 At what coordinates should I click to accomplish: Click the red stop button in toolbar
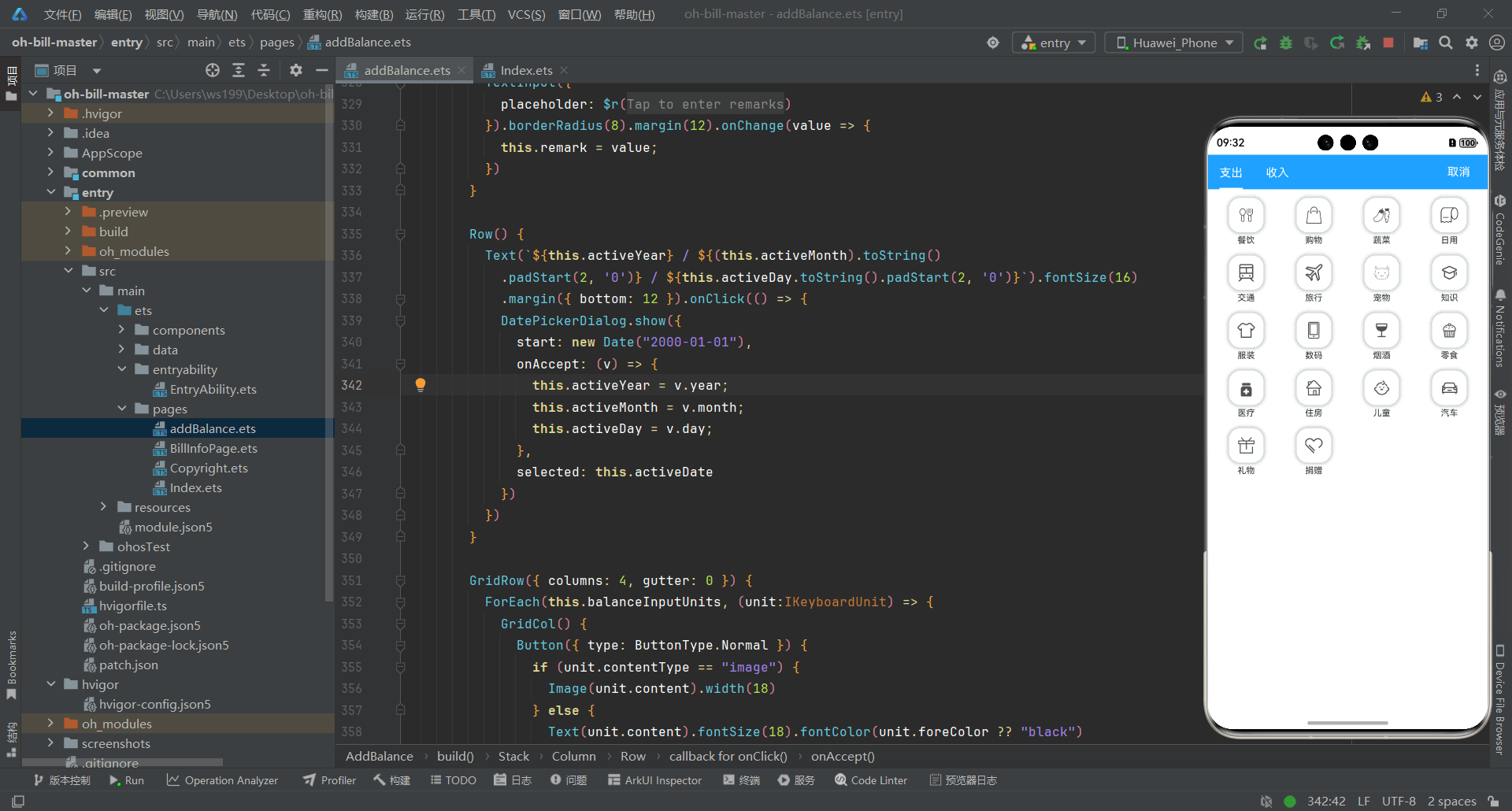click(x=1388, y=43)
